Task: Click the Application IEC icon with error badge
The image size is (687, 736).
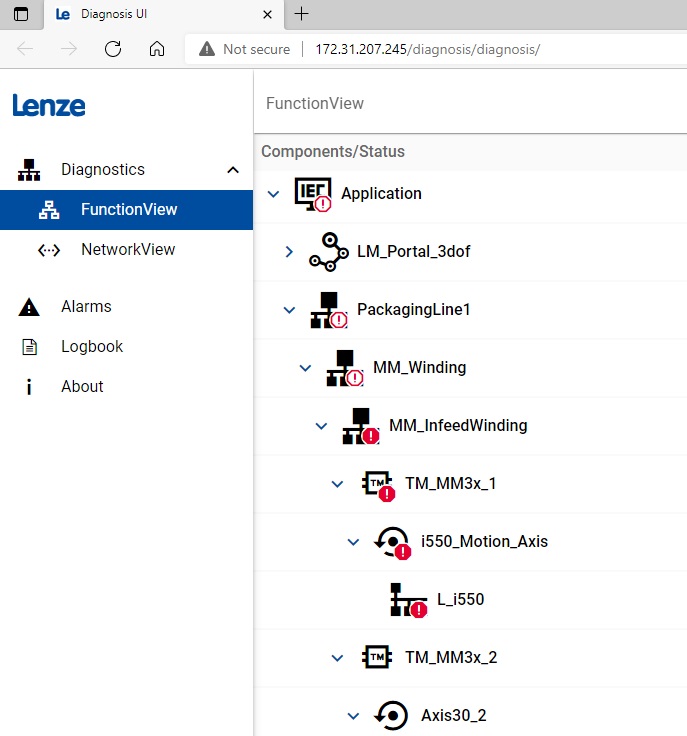Action: click(311, 194)
